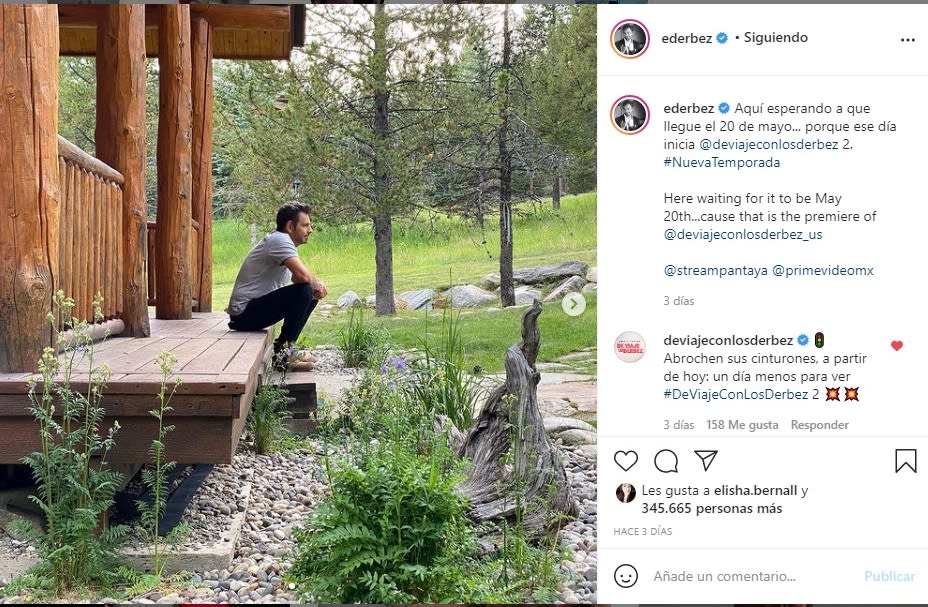The width and height of the screenshot is (928, 607).
Task: Open the comment bubble icon
Action: point(666,461)
